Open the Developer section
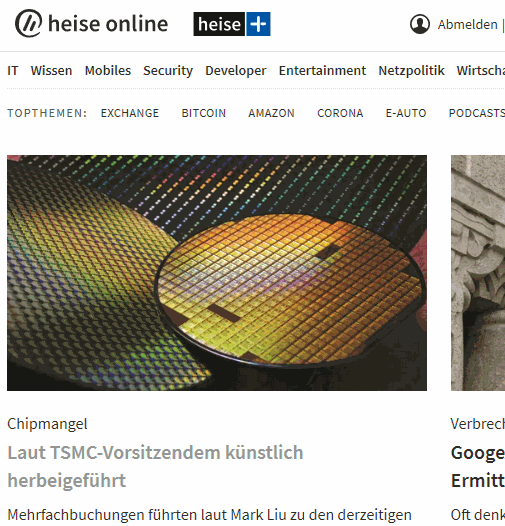Viewport: 505px width, 526px height. pos(236,71)
